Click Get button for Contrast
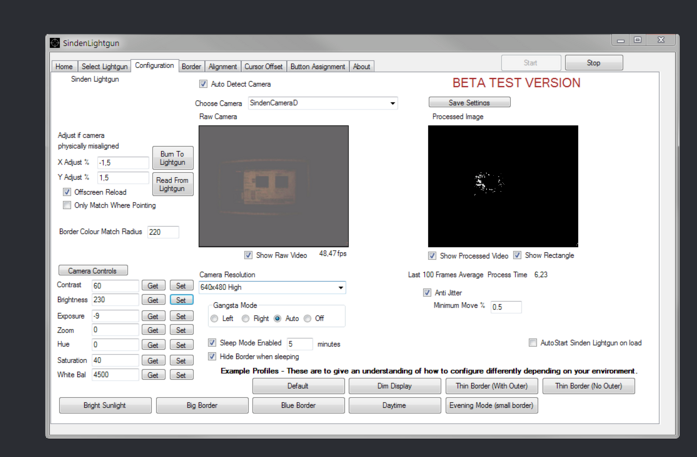Screen dimensions: 697x457 coord(153,286)
